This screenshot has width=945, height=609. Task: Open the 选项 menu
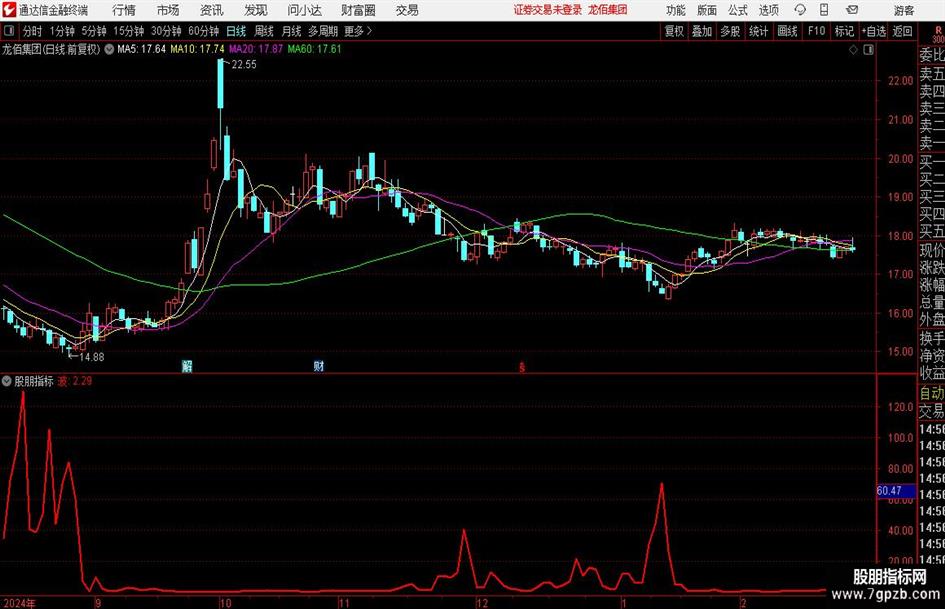[x=768, y=10]
